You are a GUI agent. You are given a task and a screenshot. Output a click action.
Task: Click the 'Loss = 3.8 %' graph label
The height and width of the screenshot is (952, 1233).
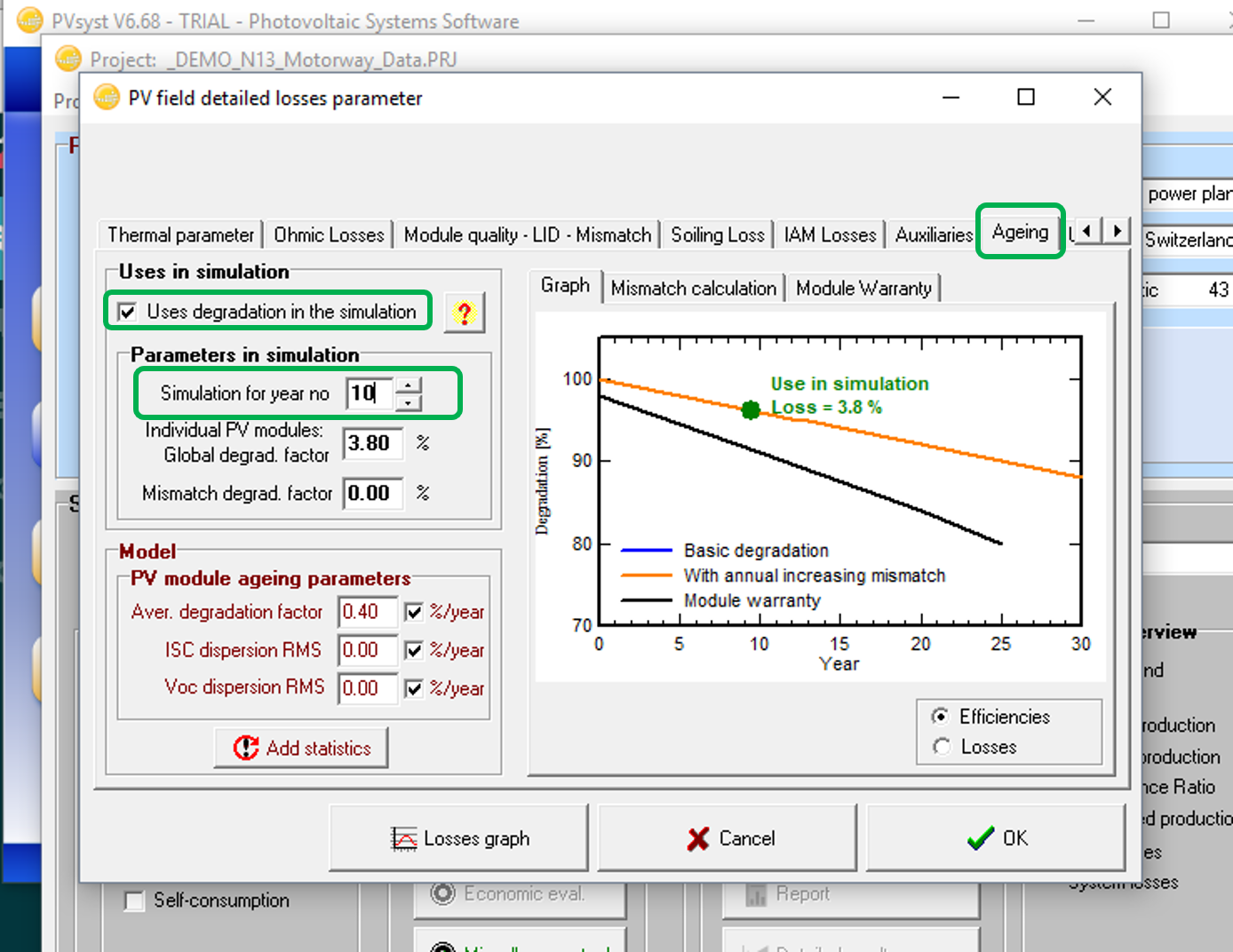pos(826,407)
